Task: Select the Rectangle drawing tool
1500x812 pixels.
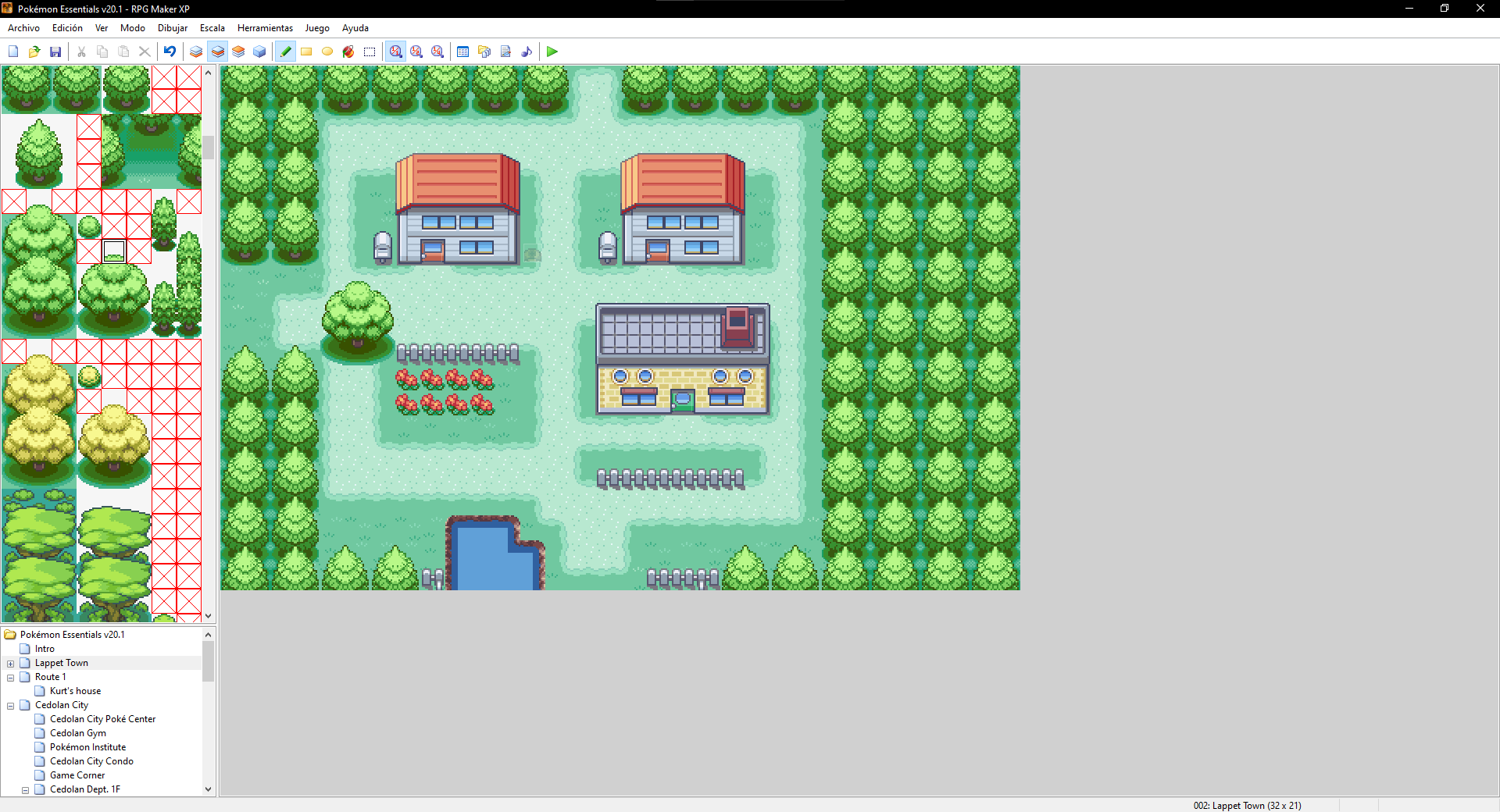Action: 306,52
